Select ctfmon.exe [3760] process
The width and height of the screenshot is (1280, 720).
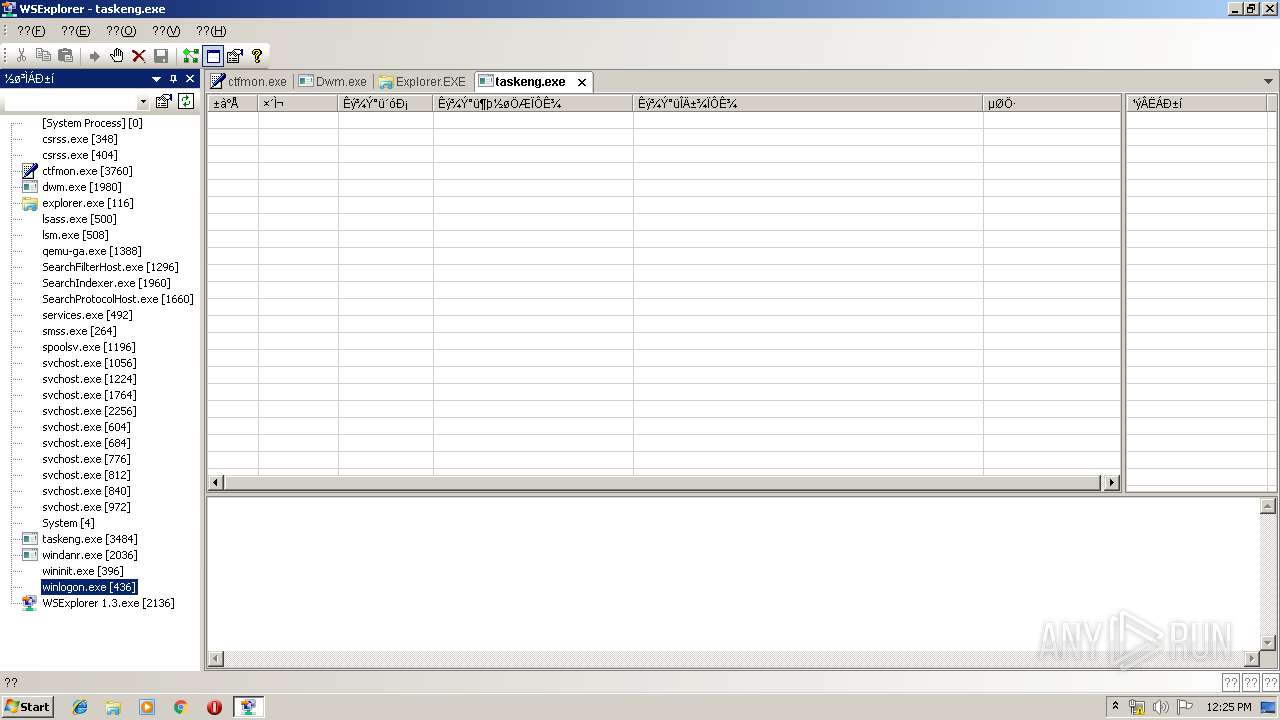(x=87, y=171)
